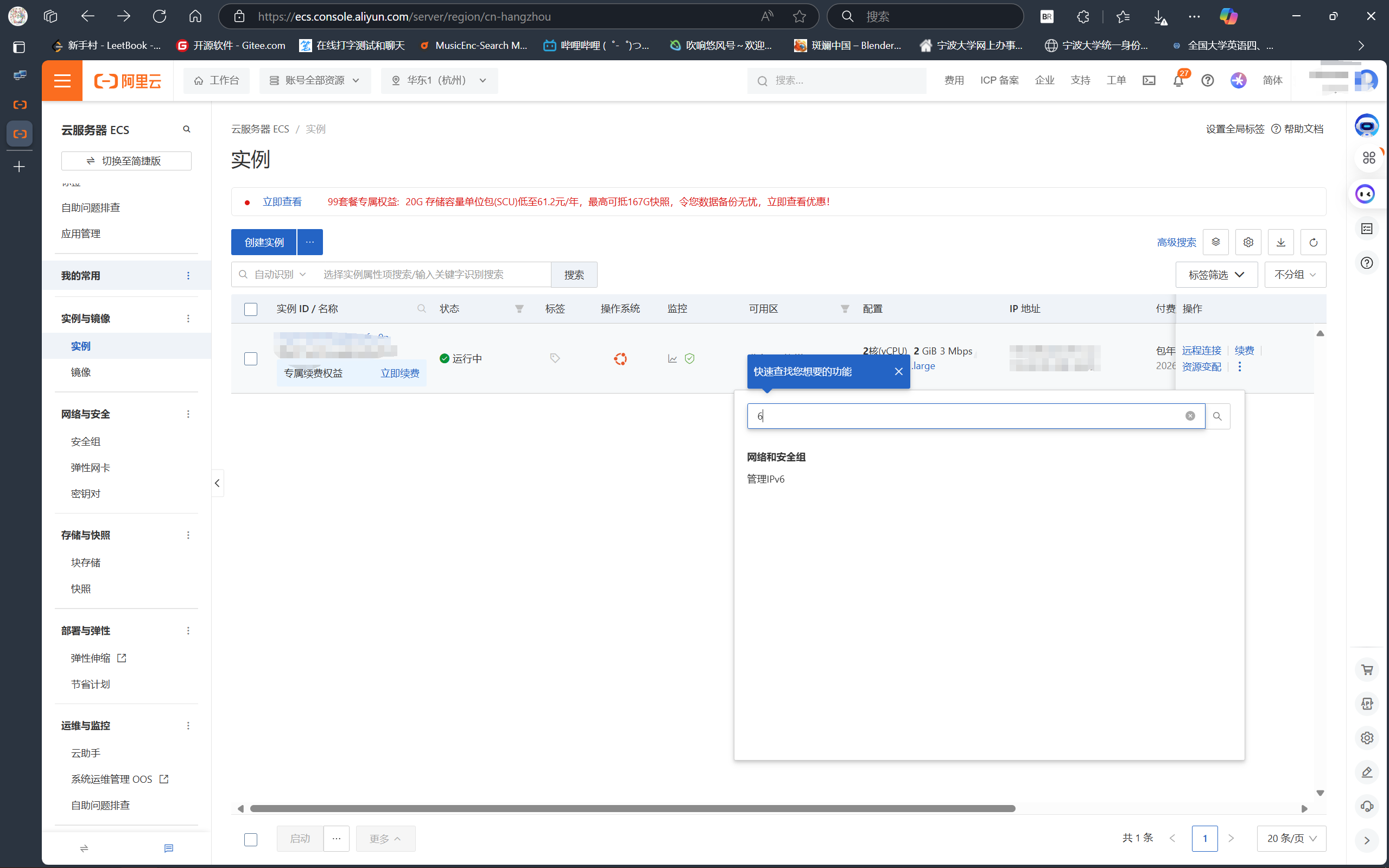
Task: Click the 创建实例 button
Action: pyautogui.click(x=264, y=242)
